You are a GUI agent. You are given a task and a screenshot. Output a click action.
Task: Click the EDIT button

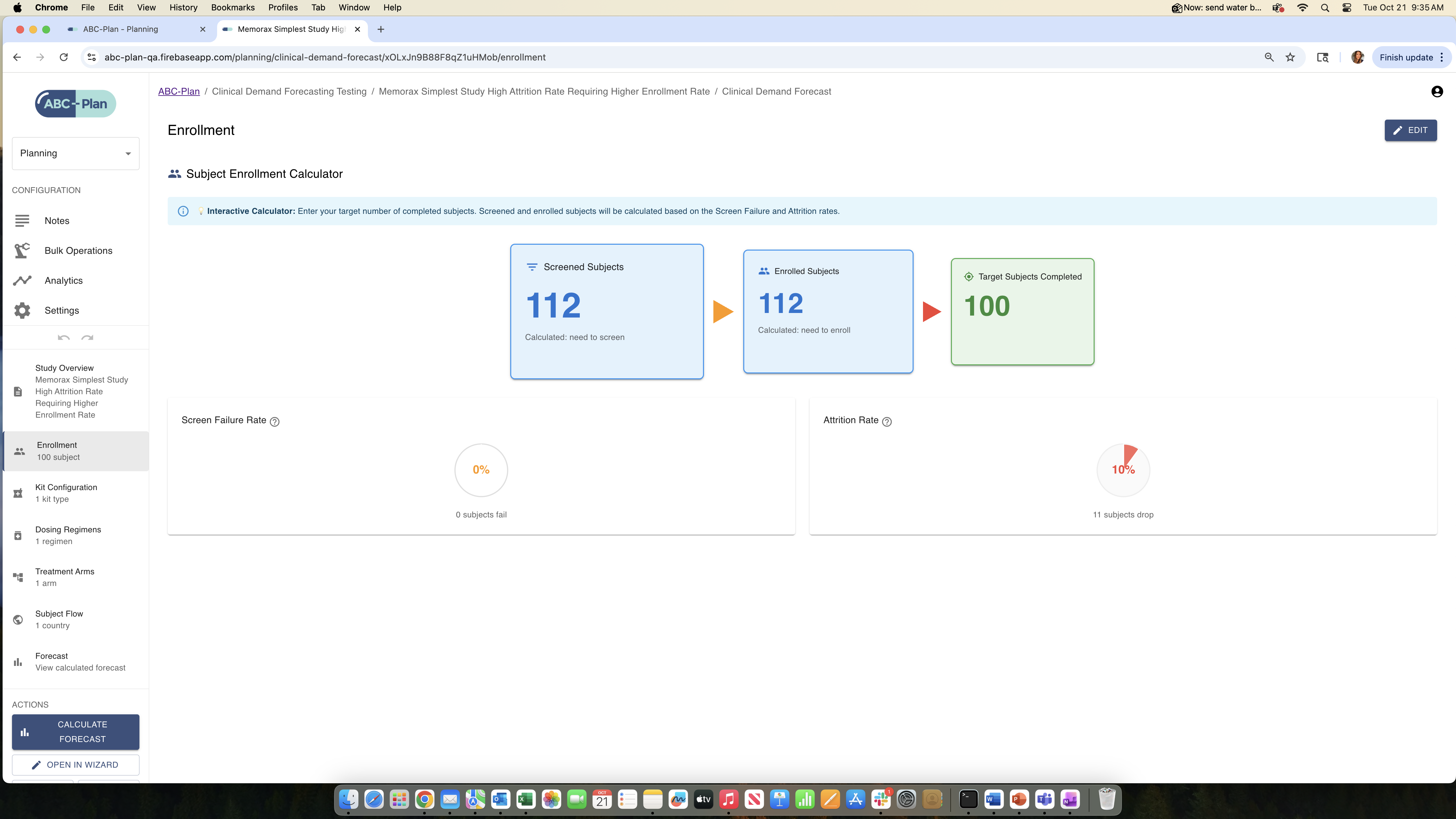click(x=1410, y=130)
